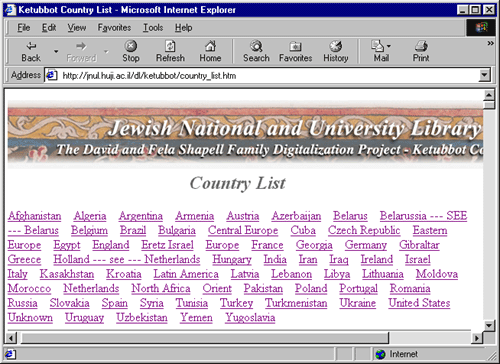500x364 pixels.
Task: Click the Back toolbar button
Action: (31, 52)
